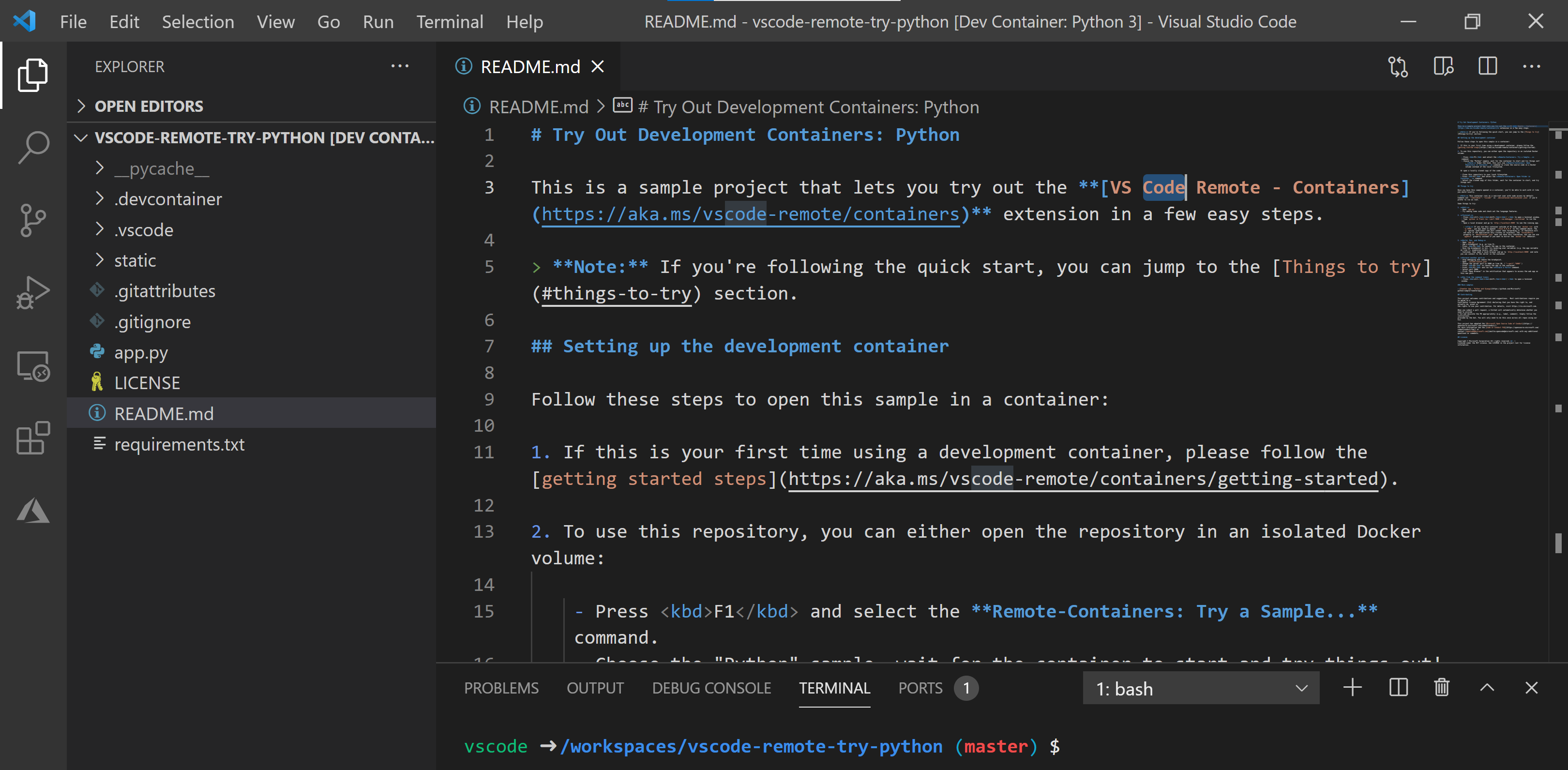Open Explorer more actions ellipsis

click(400, 66)
